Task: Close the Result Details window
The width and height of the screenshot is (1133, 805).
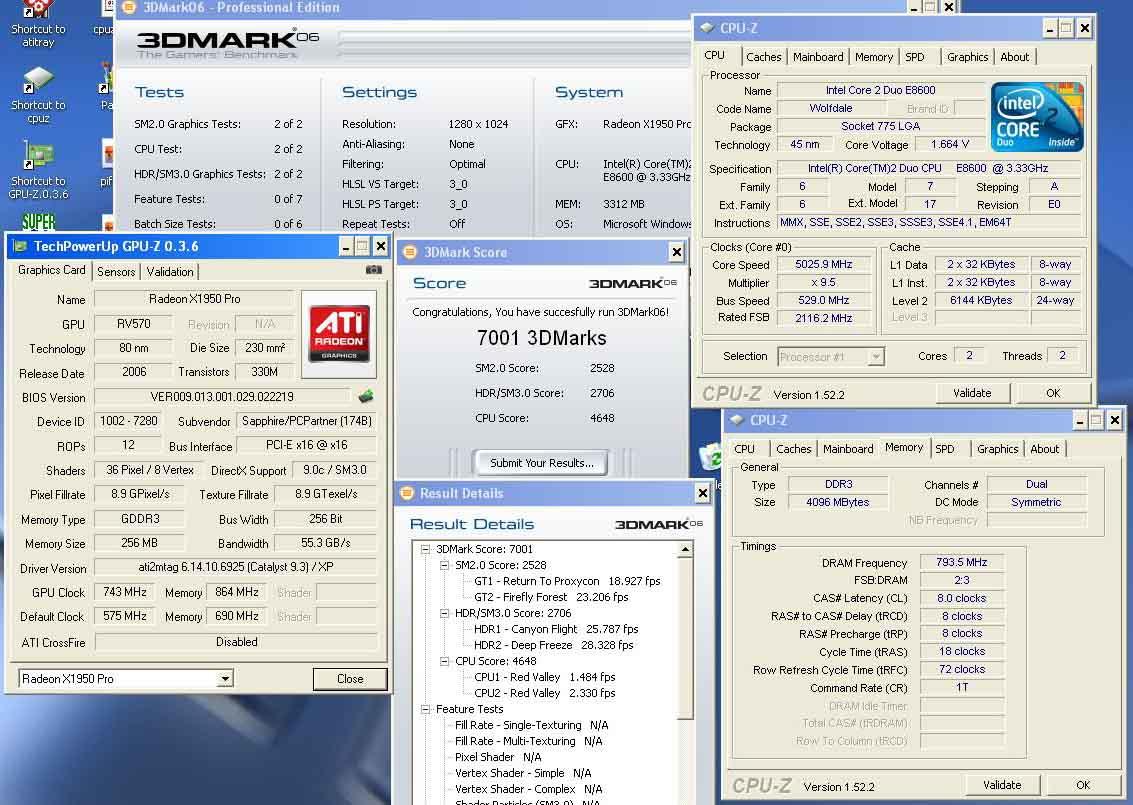Action: tap(702, 494)
